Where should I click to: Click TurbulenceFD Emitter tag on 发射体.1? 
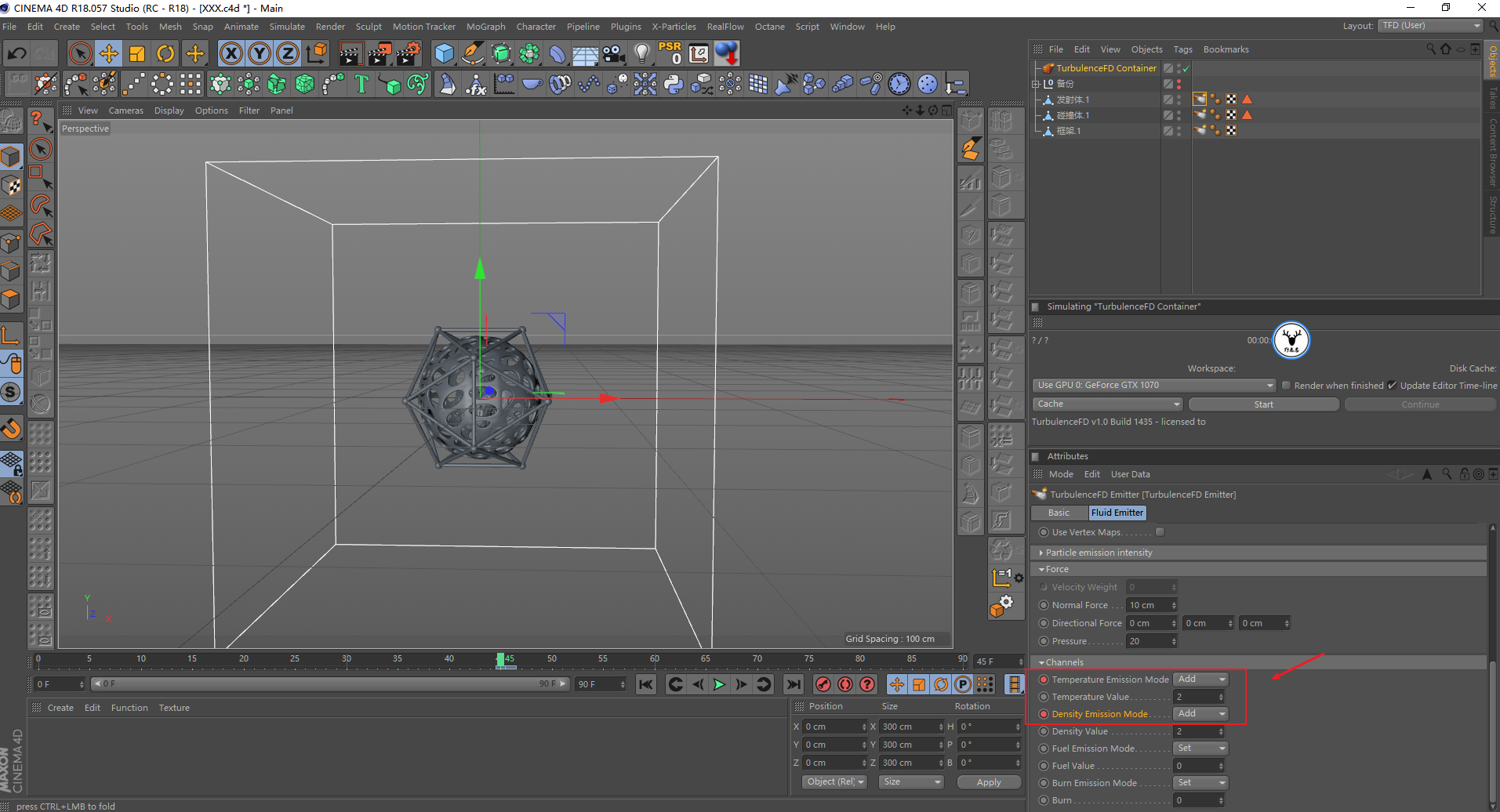click(x=1200, y=99)
